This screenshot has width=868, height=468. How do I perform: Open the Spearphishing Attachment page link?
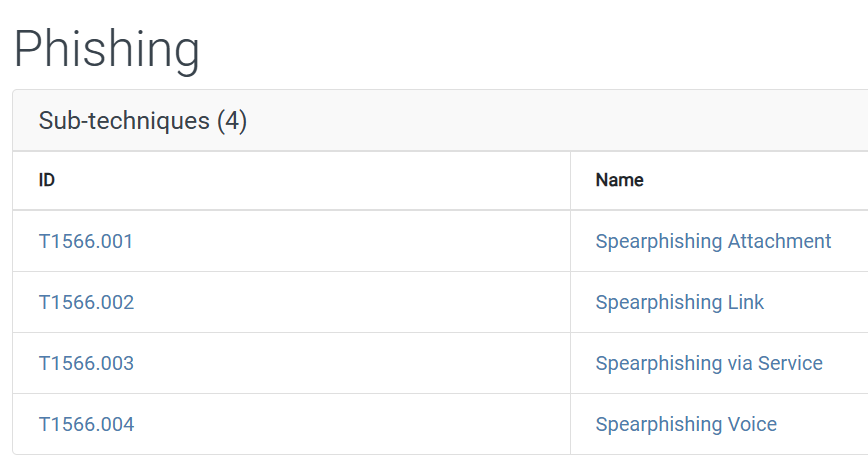coord(713,241)
